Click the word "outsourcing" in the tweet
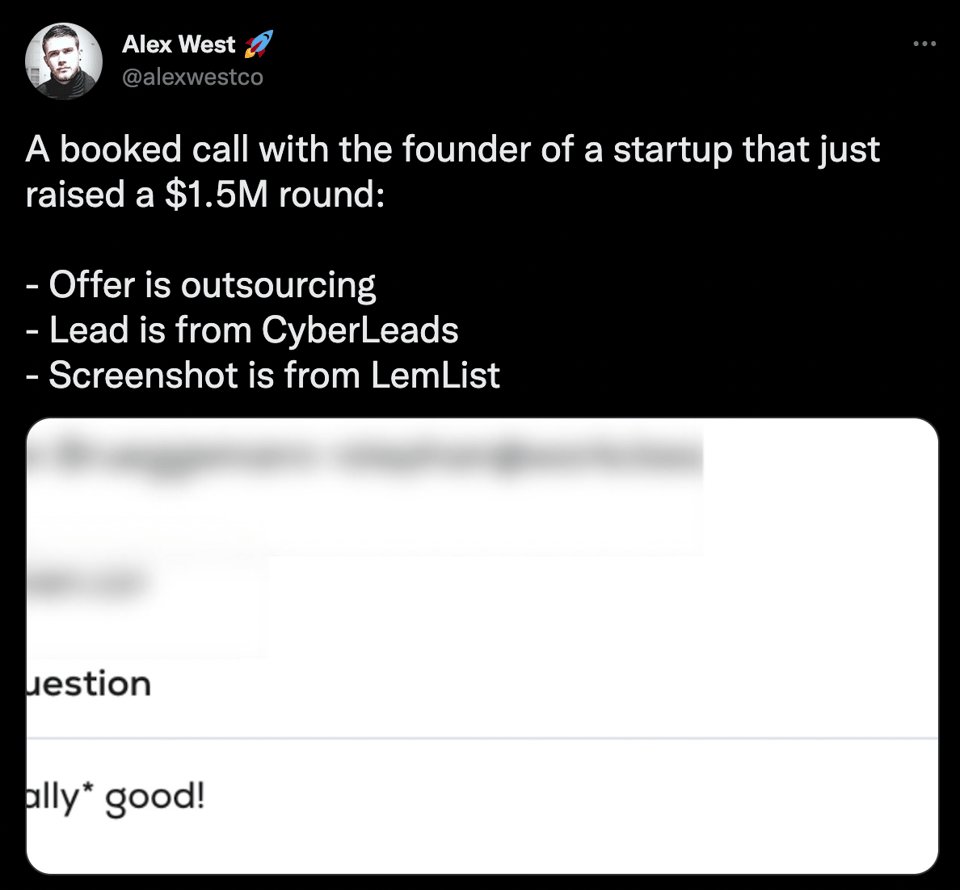The width and height of the screenshot is (960, 890). pyautogui.click(x=277, y=286)
